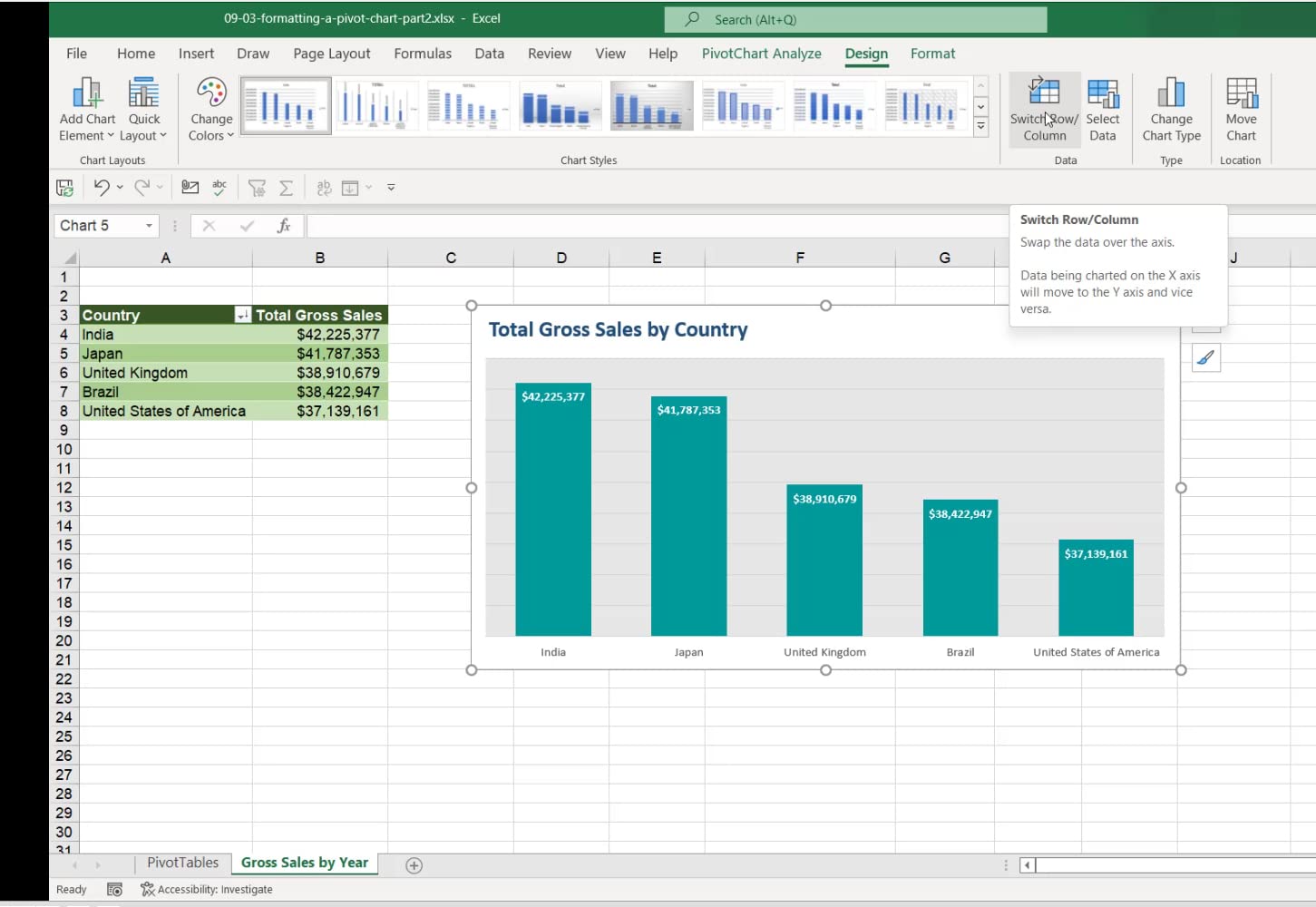Click the Total Gross Sales header cell
The height and width of the screenshot is (907, 1316).
[320, 315]
